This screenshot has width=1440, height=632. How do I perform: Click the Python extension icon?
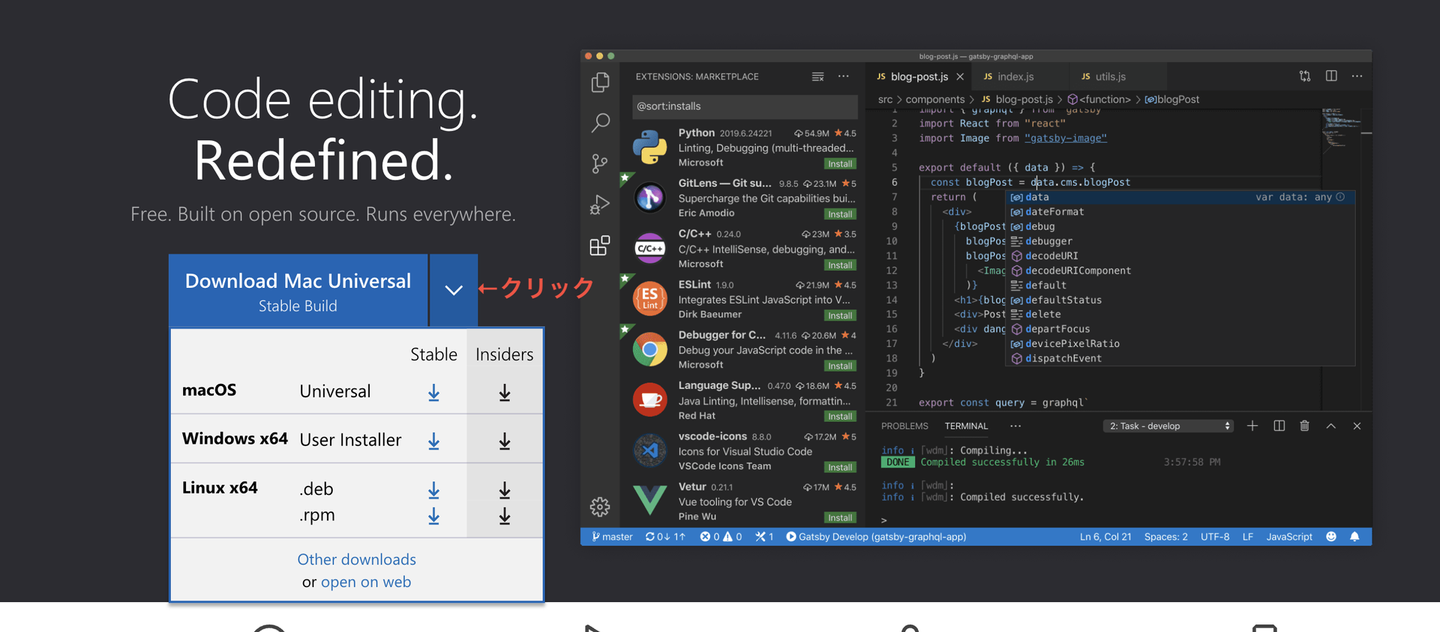650,147
